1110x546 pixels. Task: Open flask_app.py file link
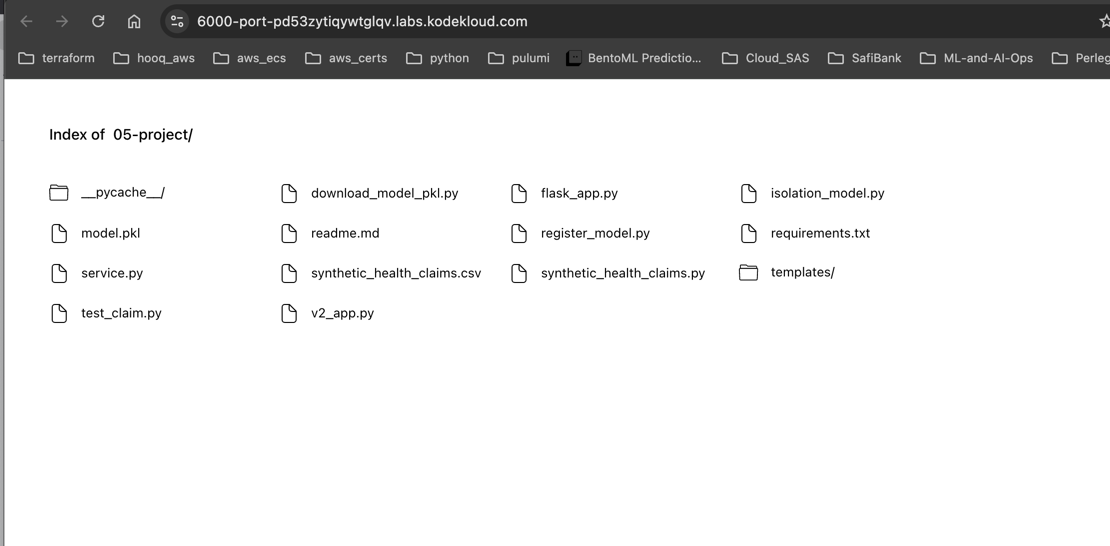[579, 193]
